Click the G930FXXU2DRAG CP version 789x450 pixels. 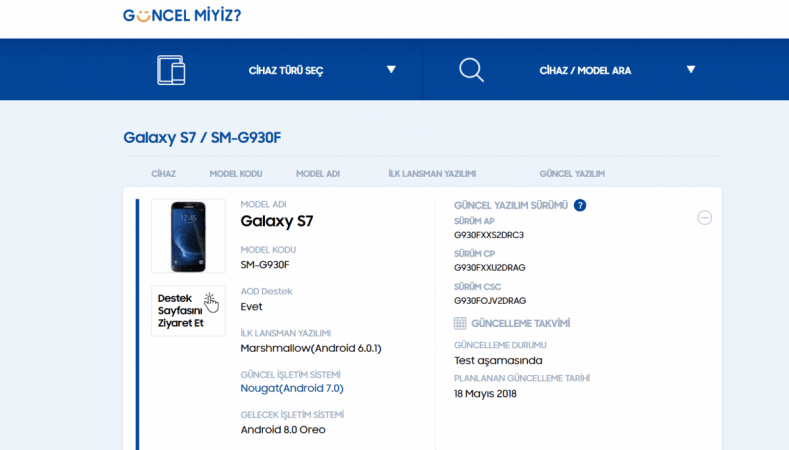[490, 268]
